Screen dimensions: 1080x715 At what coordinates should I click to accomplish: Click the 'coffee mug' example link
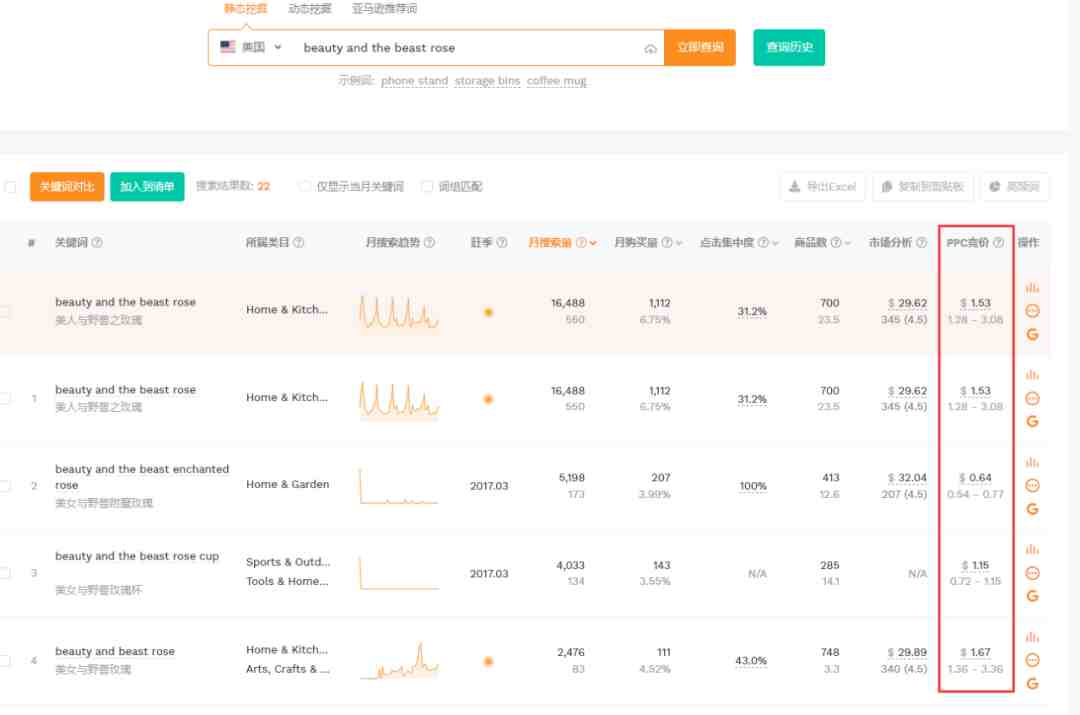[x=557, y=81]
